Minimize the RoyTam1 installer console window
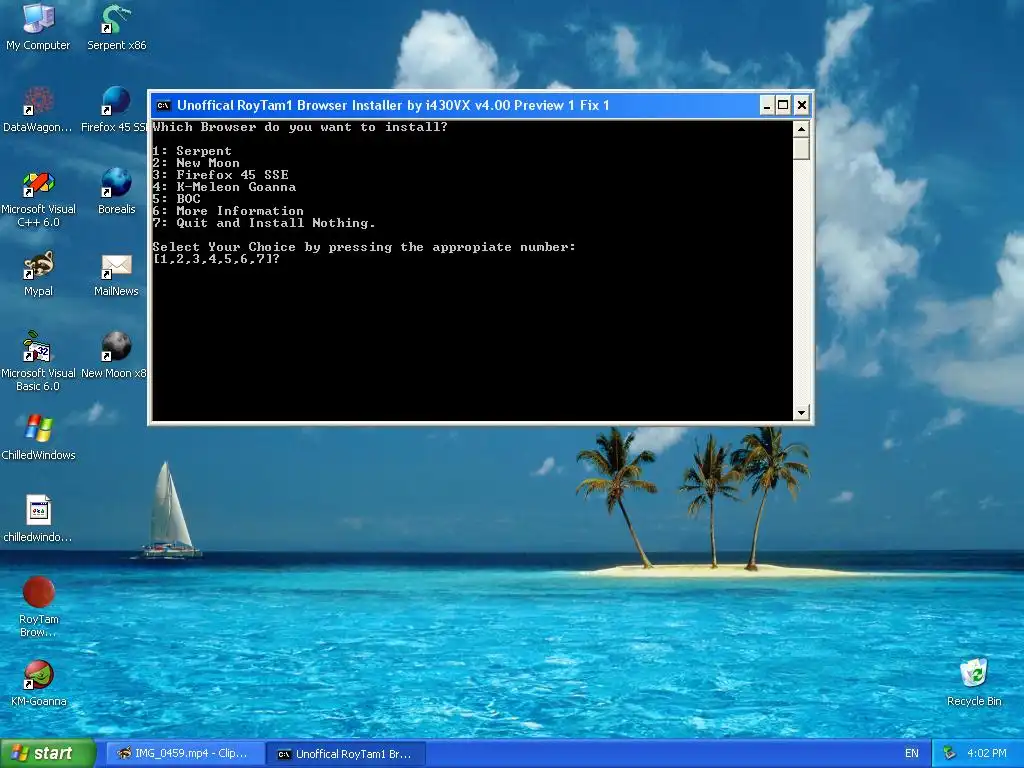The height and width of the screenshot is (768, 1024). (767, 105)
